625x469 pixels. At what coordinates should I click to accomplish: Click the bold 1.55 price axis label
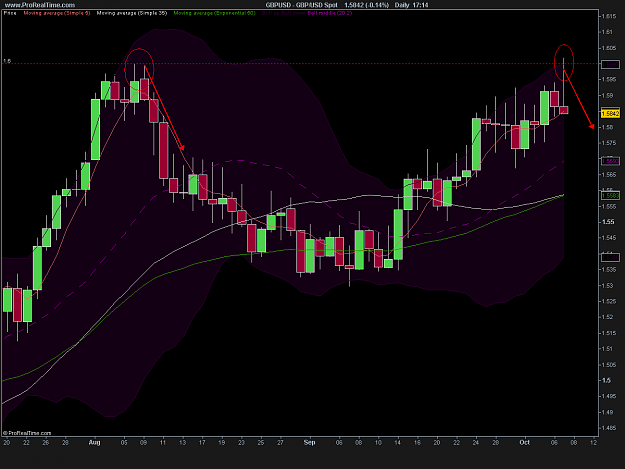click(608, 222)
